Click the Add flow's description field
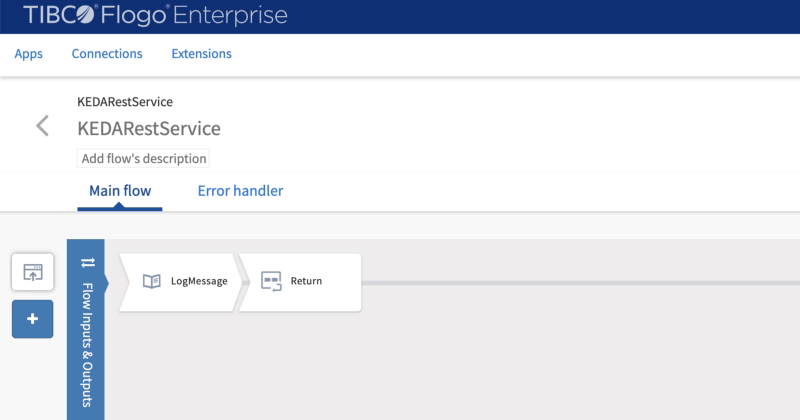800x420 pixels. [x=142, y=159]
